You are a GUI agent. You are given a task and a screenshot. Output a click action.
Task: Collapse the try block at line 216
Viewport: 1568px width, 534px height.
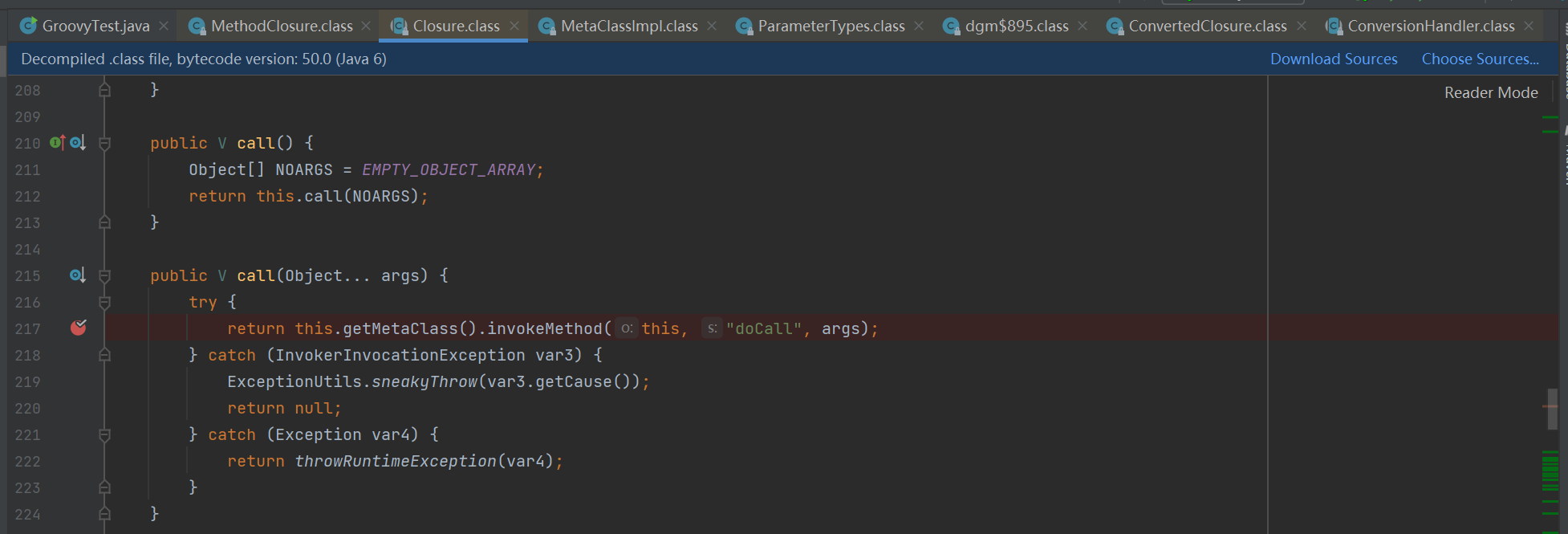(x=104, y=303)
